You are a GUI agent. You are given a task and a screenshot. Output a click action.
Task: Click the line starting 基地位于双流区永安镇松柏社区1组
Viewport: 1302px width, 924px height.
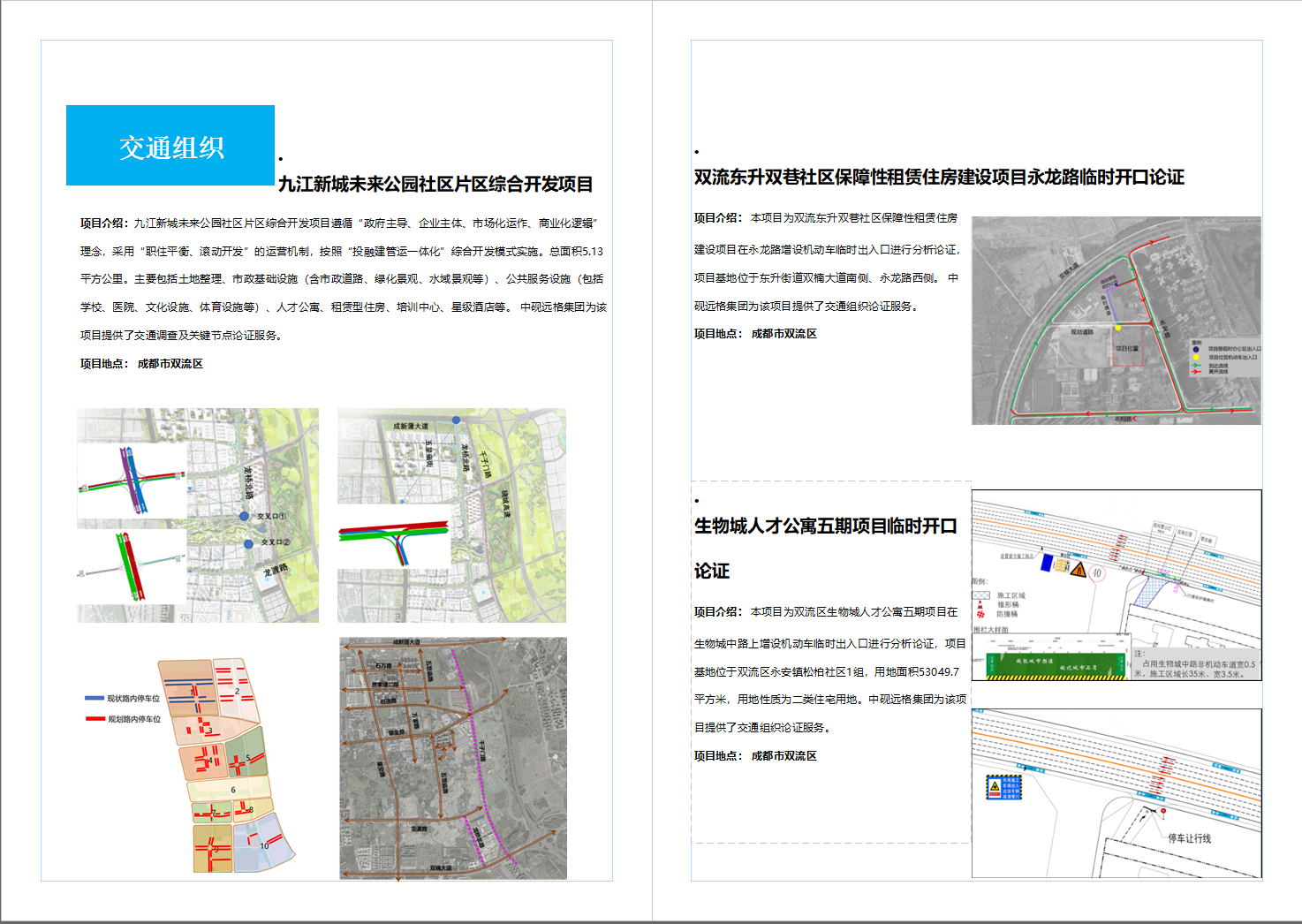pyautogui.click(x=826, y=672)
